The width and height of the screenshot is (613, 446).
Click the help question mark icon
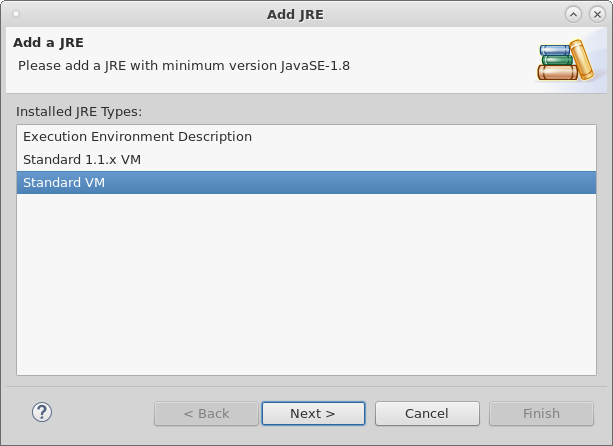coord(41,412)
